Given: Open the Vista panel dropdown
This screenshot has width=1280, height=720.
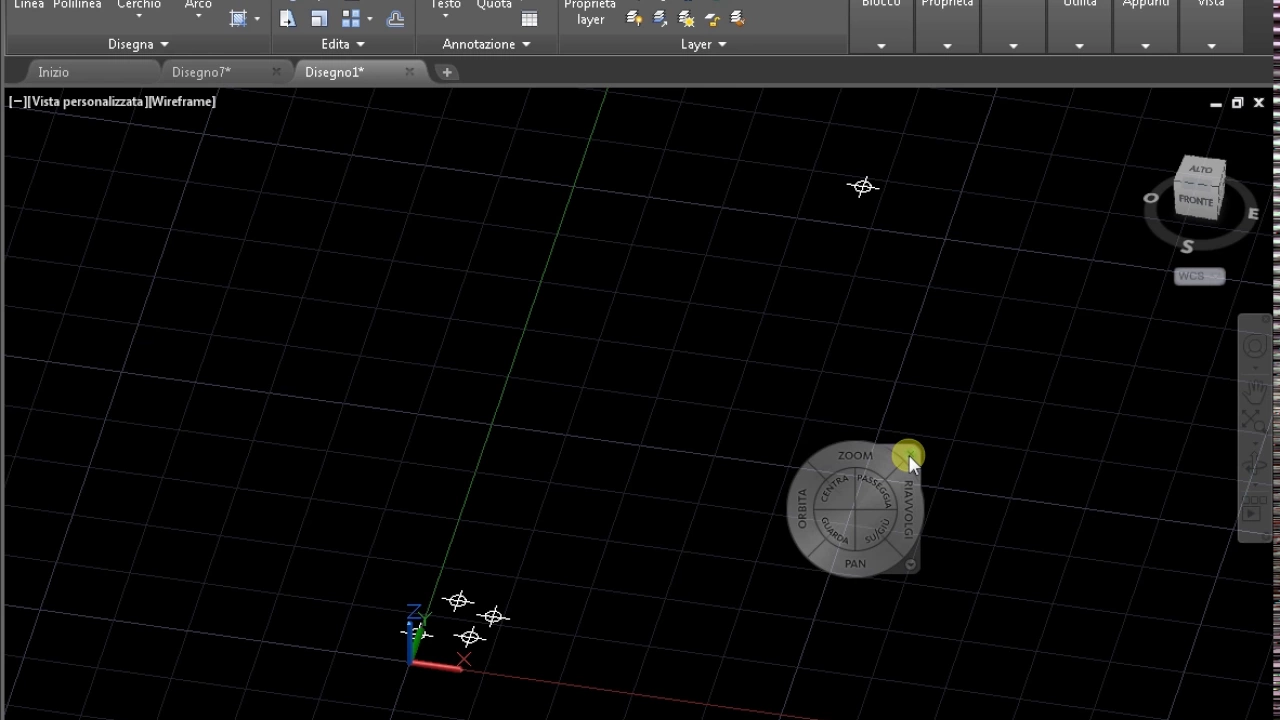Looking at the screenshot, I should (x=1211, y=46).
